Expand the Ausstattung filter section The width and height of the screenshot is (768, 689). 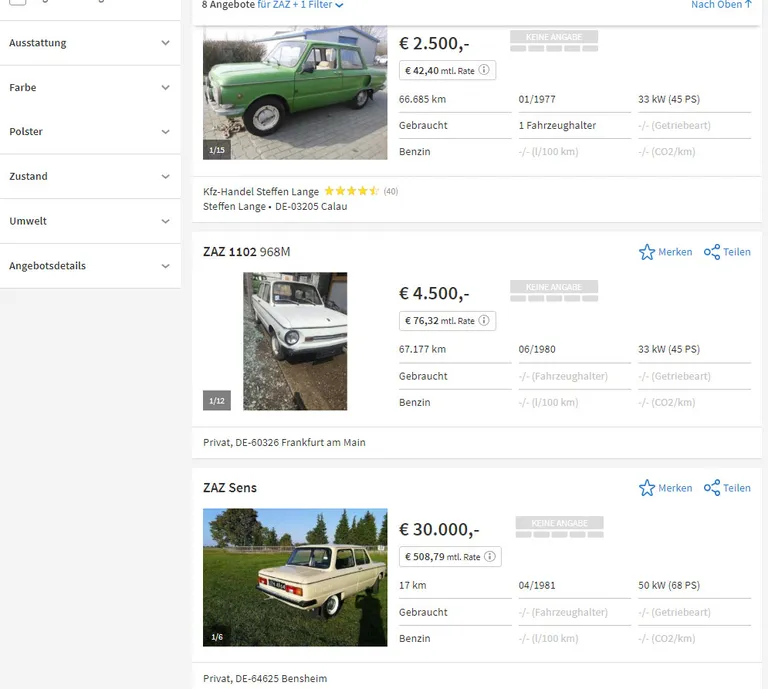point(90,43)
